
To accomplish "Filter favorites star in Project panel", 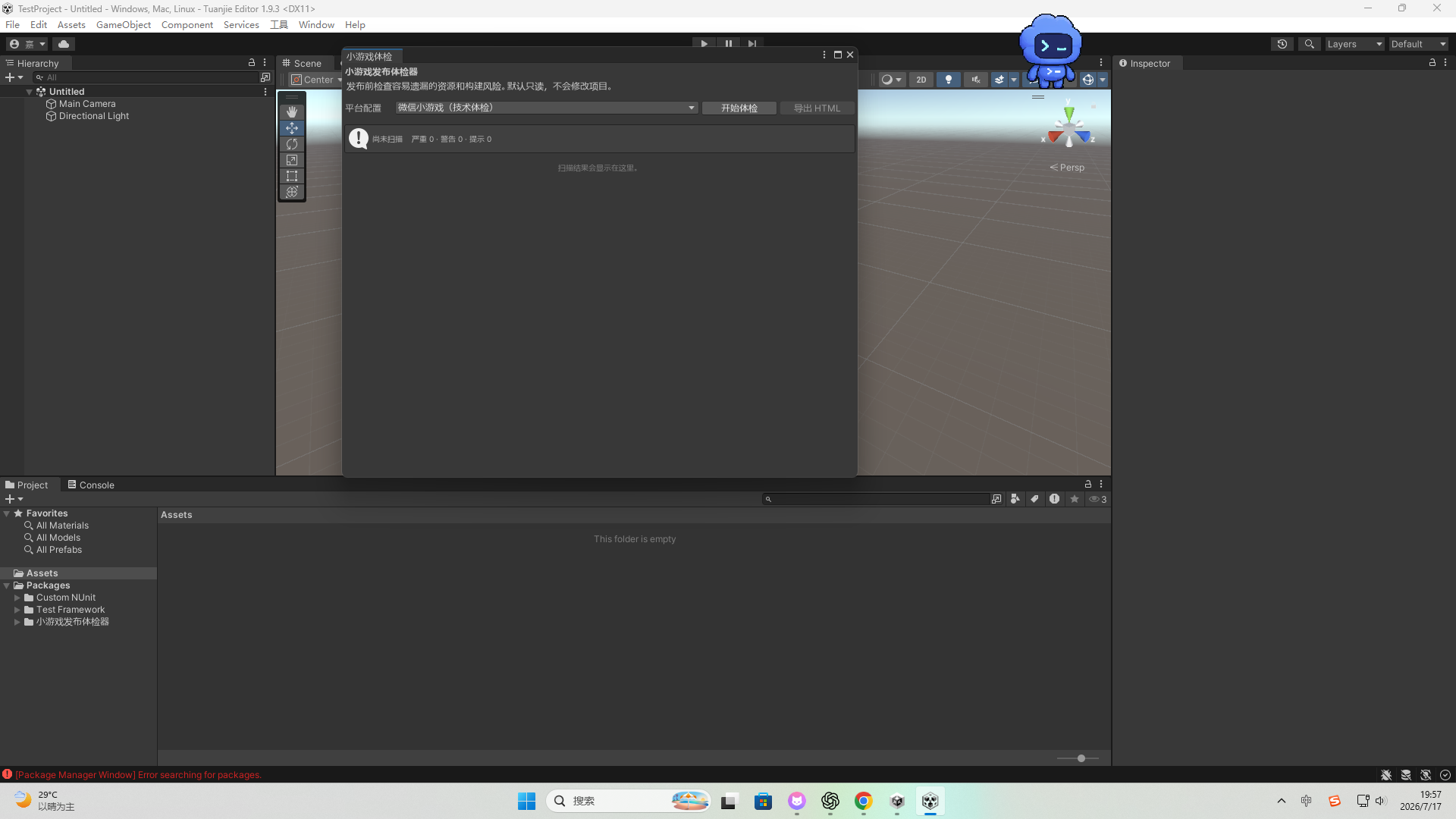I will (1075, 499).
